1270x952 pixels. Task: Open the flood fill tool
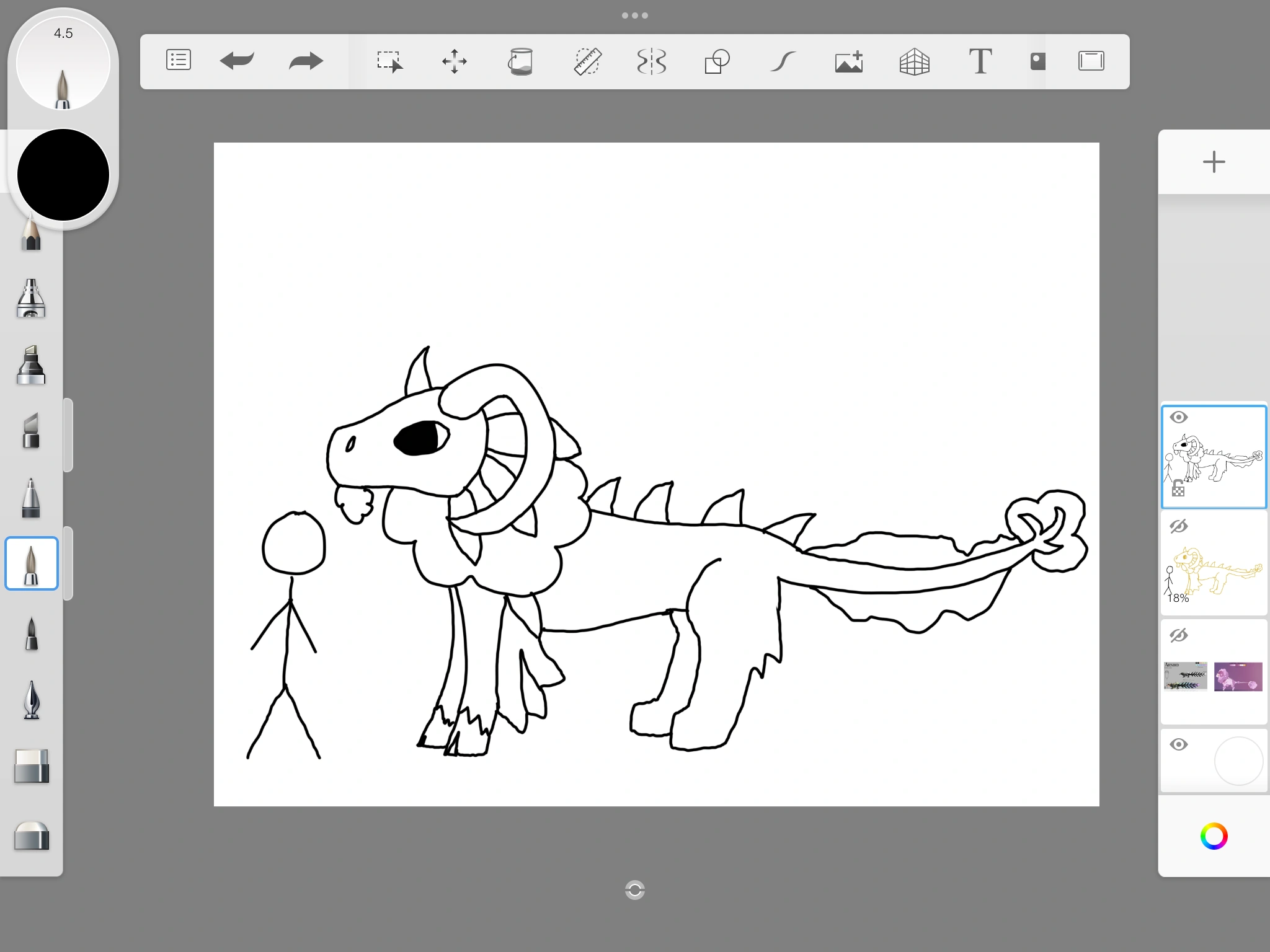[x=522, y=60]
